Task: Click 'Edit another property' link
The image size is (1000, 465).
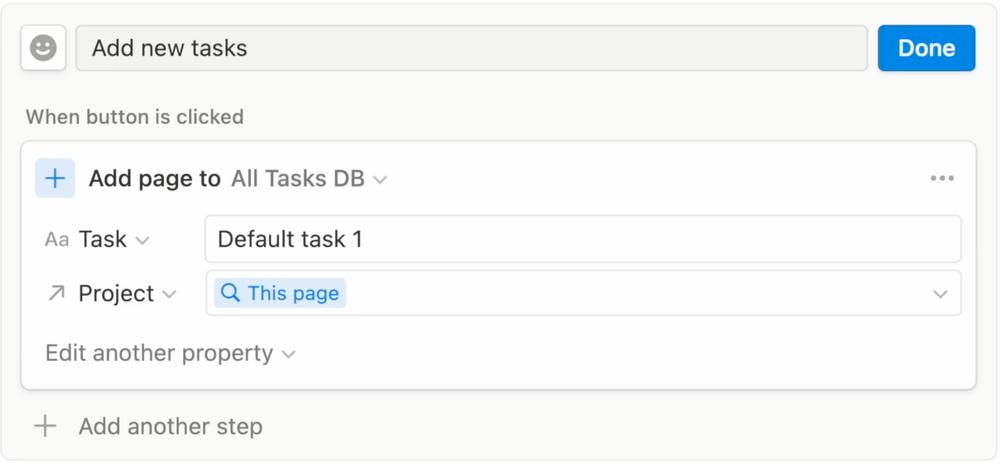Action: coord(159,353)
